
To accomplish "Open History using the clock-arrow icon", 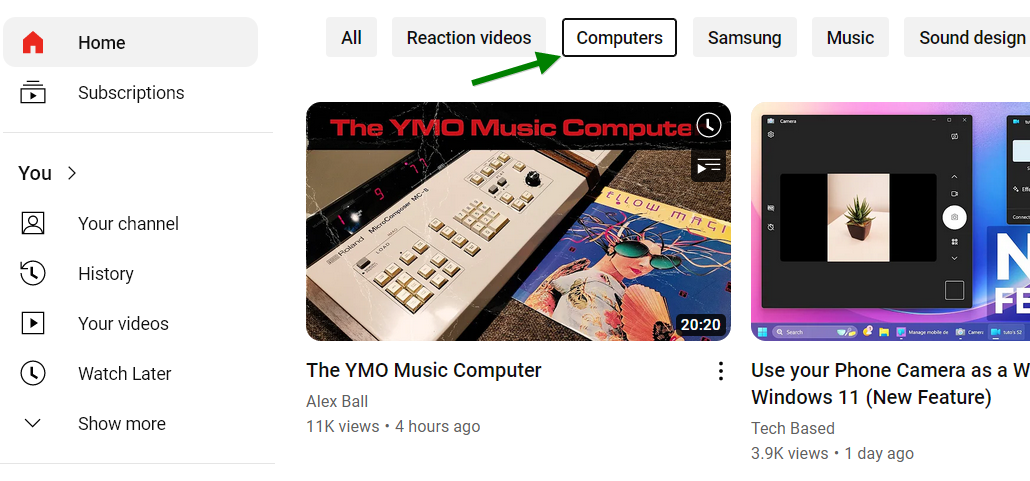I will coord(32,273).
